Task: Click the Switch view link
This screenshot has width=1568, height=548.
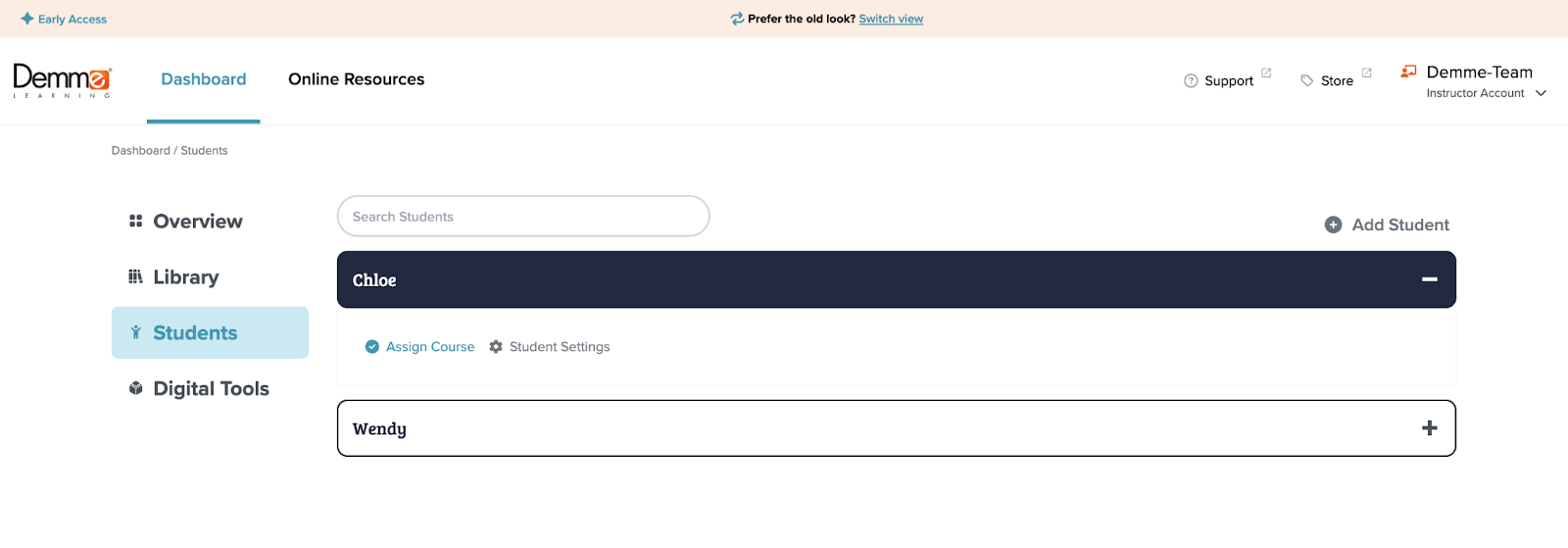Action: pos(891,19)
